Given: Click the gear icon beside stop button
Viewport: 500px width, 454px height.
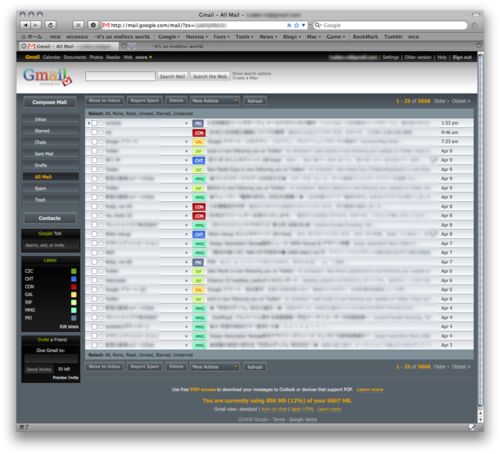Looking at the screenshot, I should coord(93,25).
